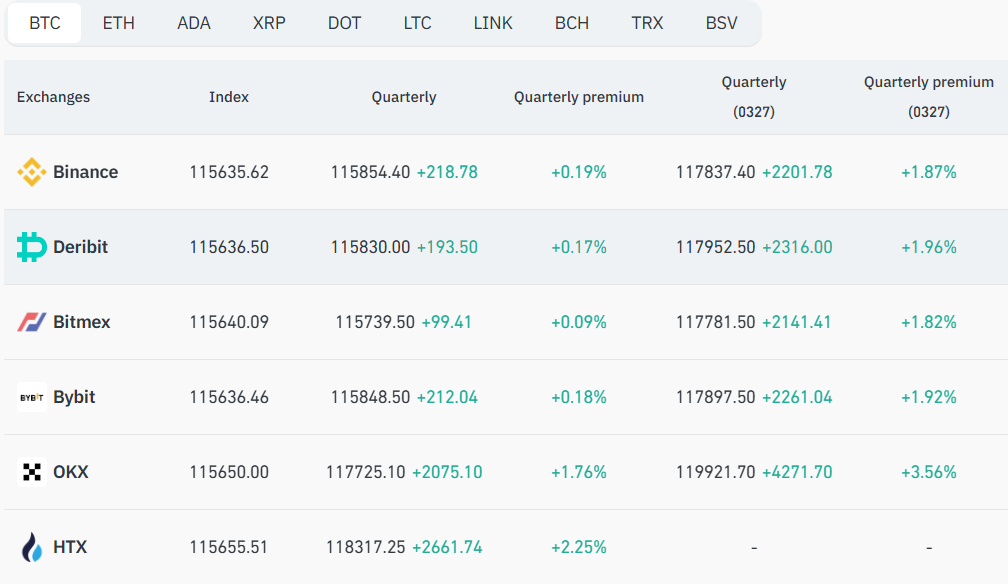Viewport: 1008px width, 584px height.
Task: Select the LTC tab
Action: click(x=417, y=23)
